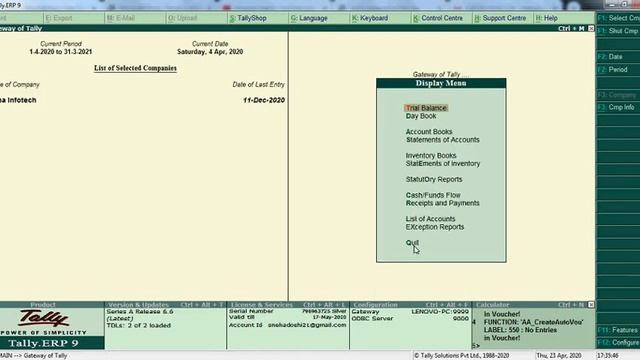This screenshot has height=360, width=640.
Task: Click Tally Solutions copyright text
Action: pyautogui.click(x=462, y=356)
